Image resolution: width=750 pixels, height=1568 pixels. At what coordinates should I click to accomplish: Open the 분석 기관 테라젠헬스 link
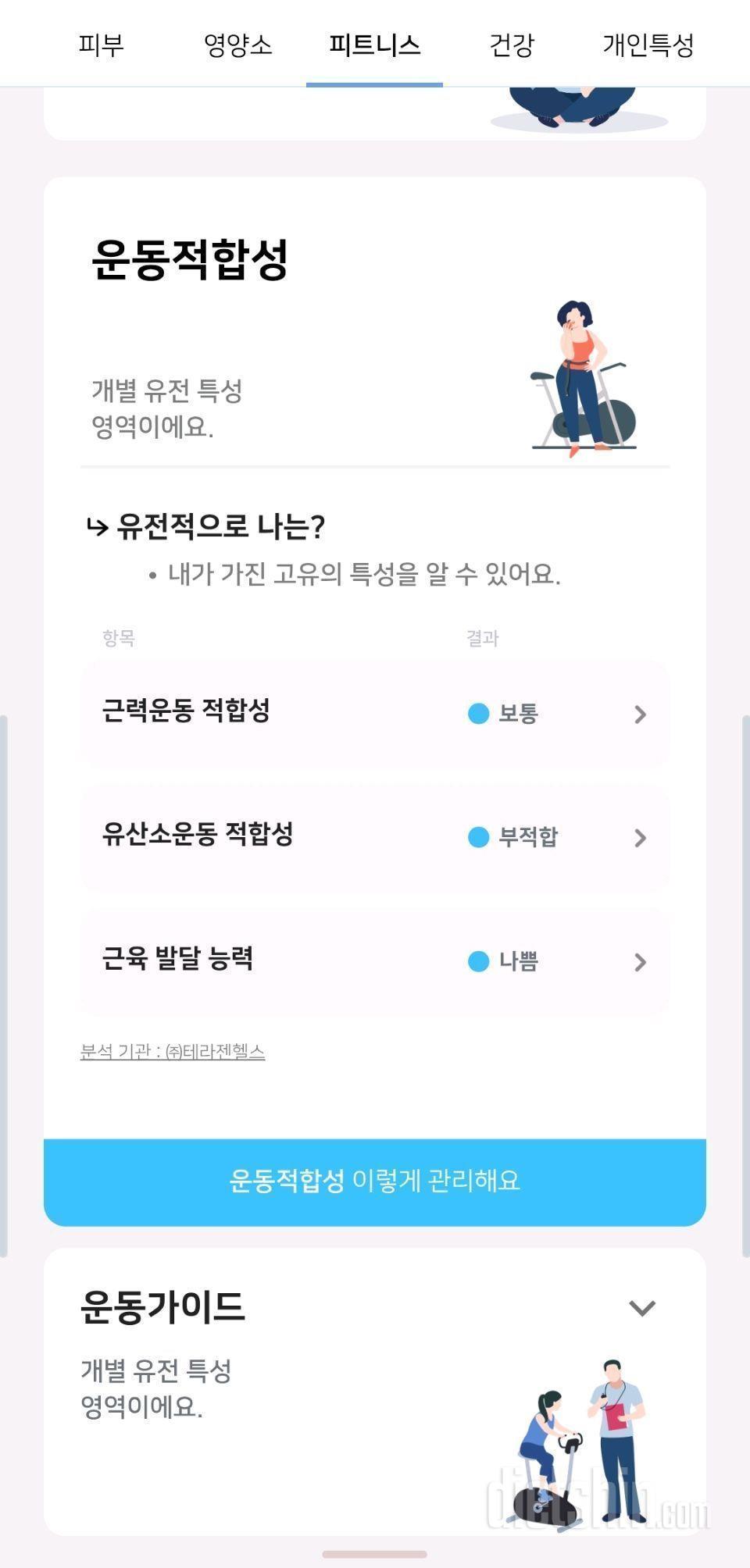point(173,1052)
